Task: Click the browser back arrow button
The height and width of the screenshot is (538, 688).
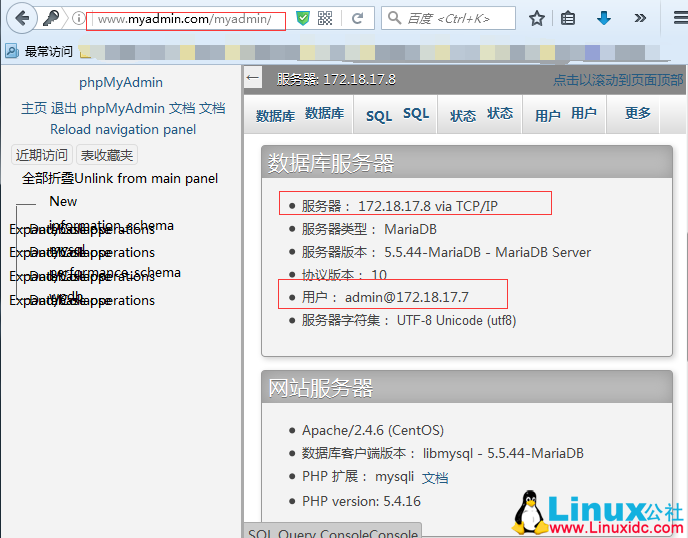Action: 22,18
